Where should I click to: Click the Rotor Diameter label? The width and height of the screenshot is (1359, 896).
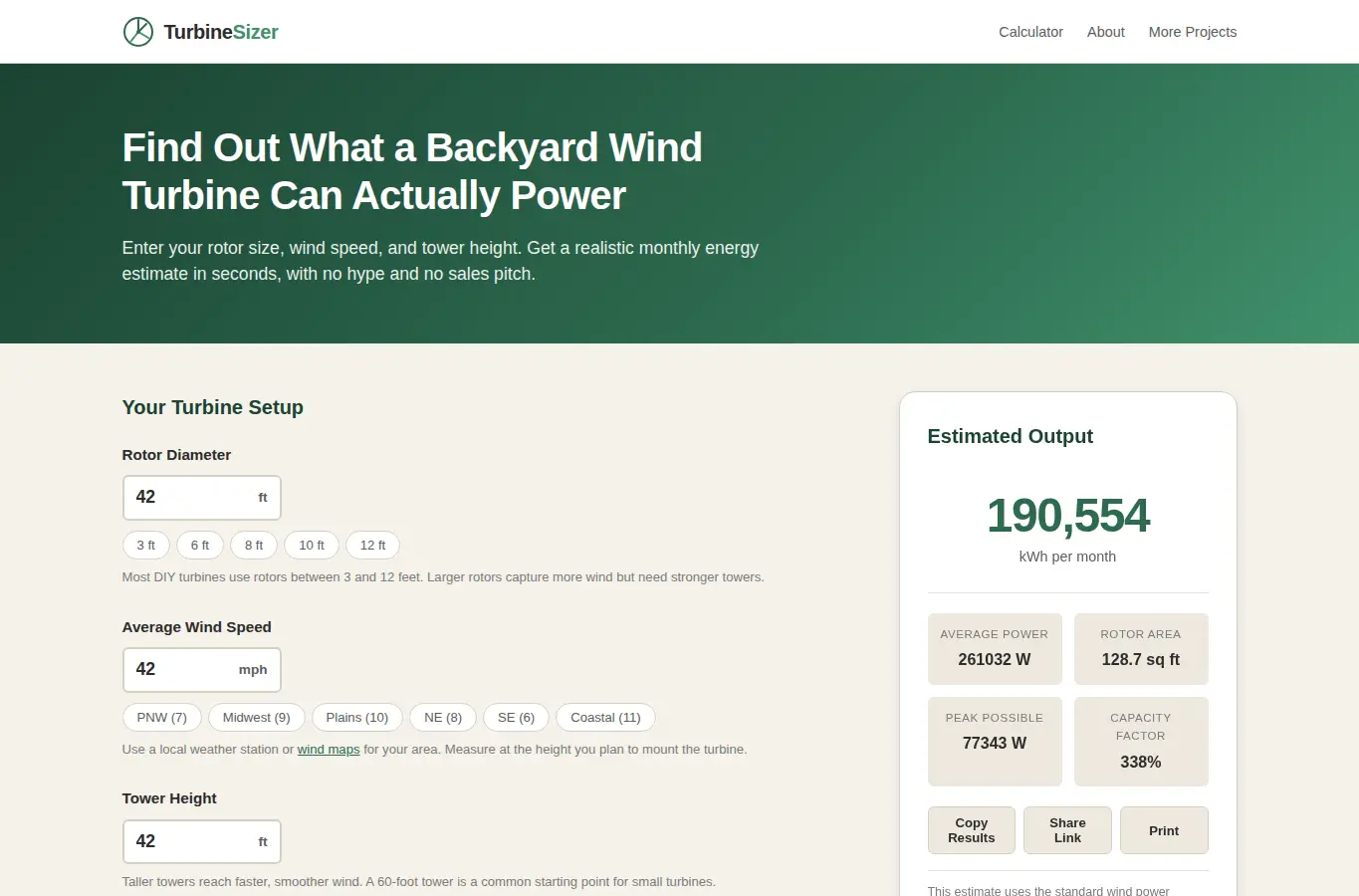(176, 455)
